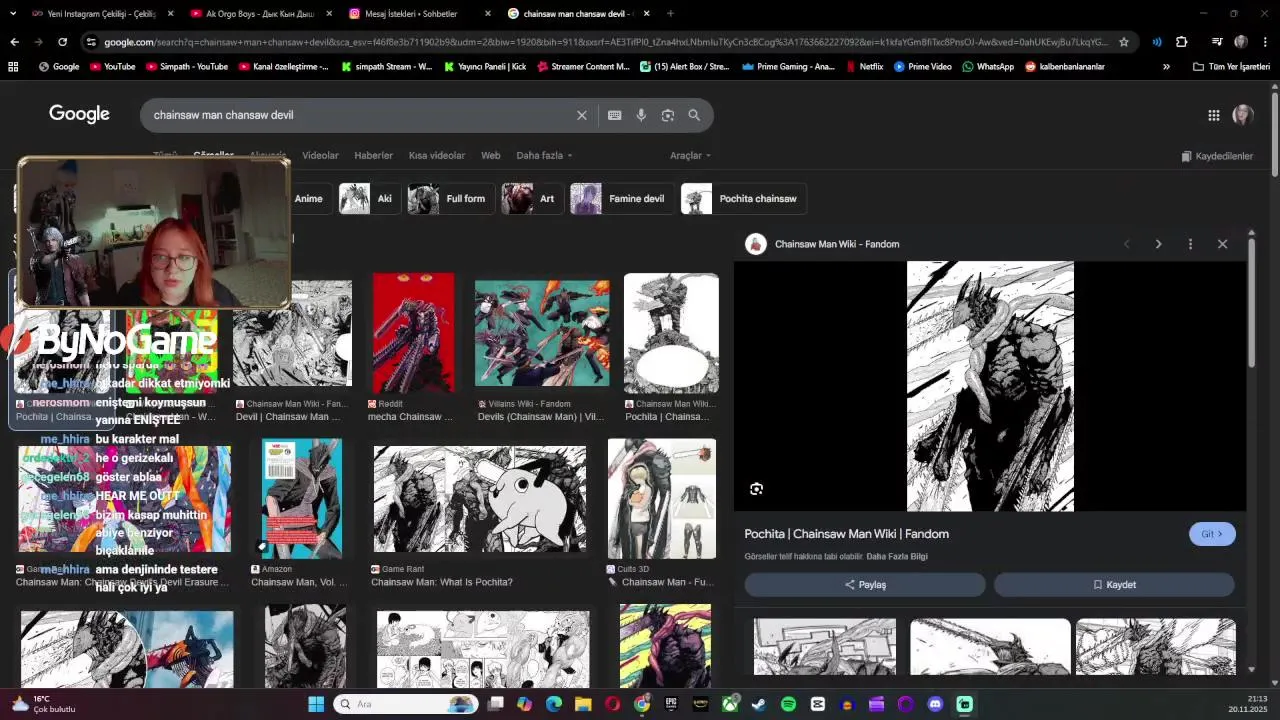Switch to Videolar search tab
The image size is (1280, 720).
click(x=320, y=156)
